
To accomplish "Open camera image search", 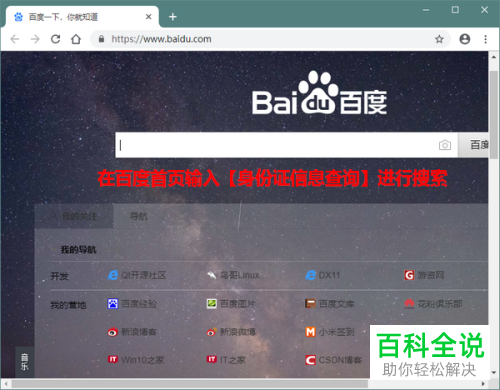I will (445, 145).
